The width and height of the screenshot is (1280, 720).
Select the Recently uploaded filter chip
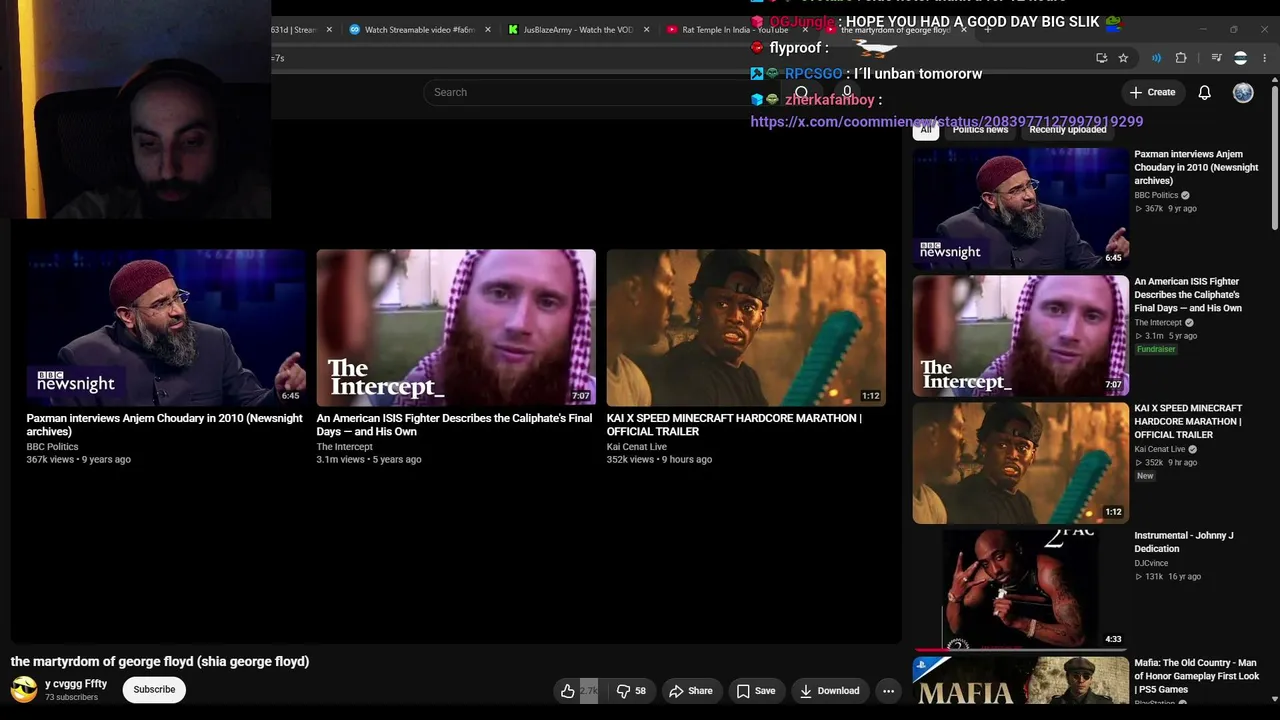(x=1068, y=130)
